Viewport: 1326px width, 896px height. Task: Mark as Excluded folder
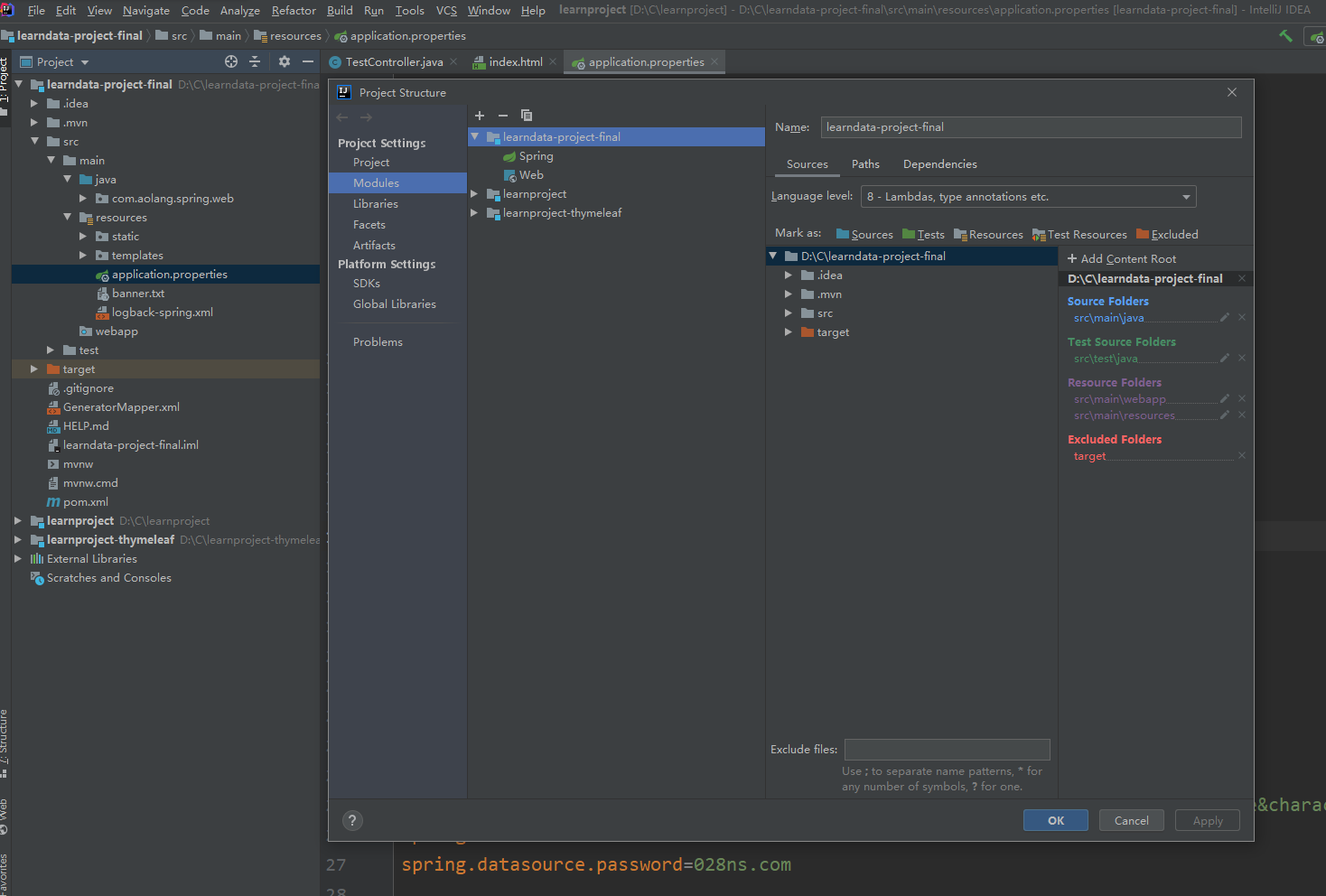click(1167, 234)
